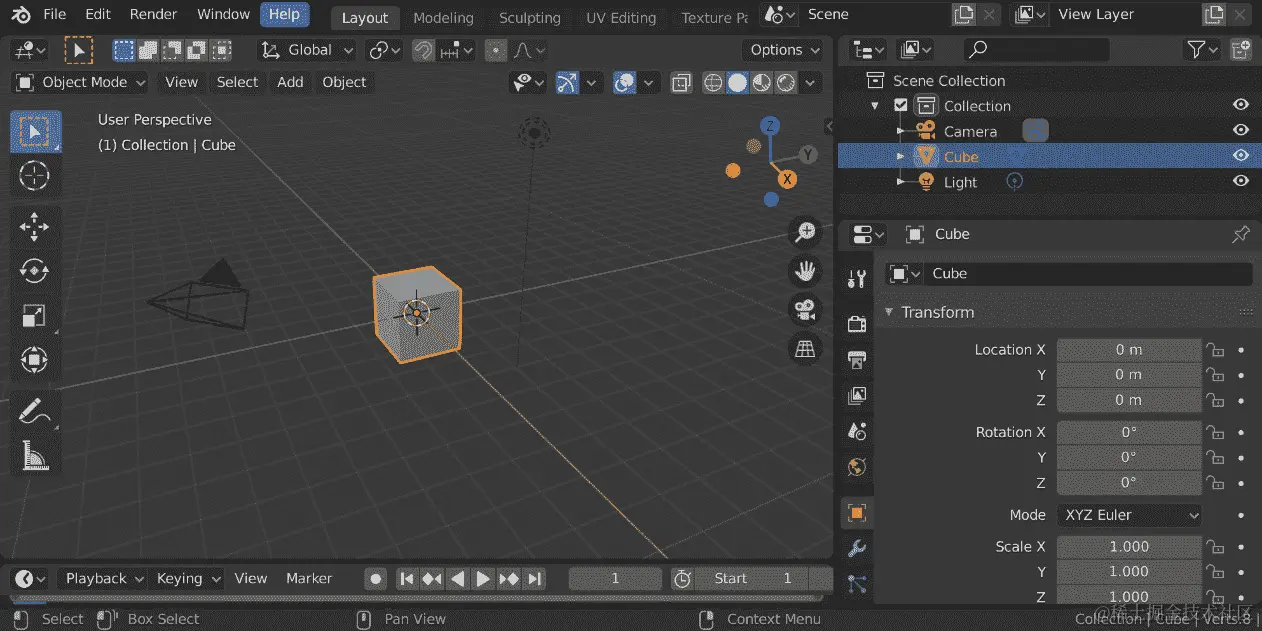Open the Modifier Properties wrench tab
The image size is (1262, 631).
(856, 547)
